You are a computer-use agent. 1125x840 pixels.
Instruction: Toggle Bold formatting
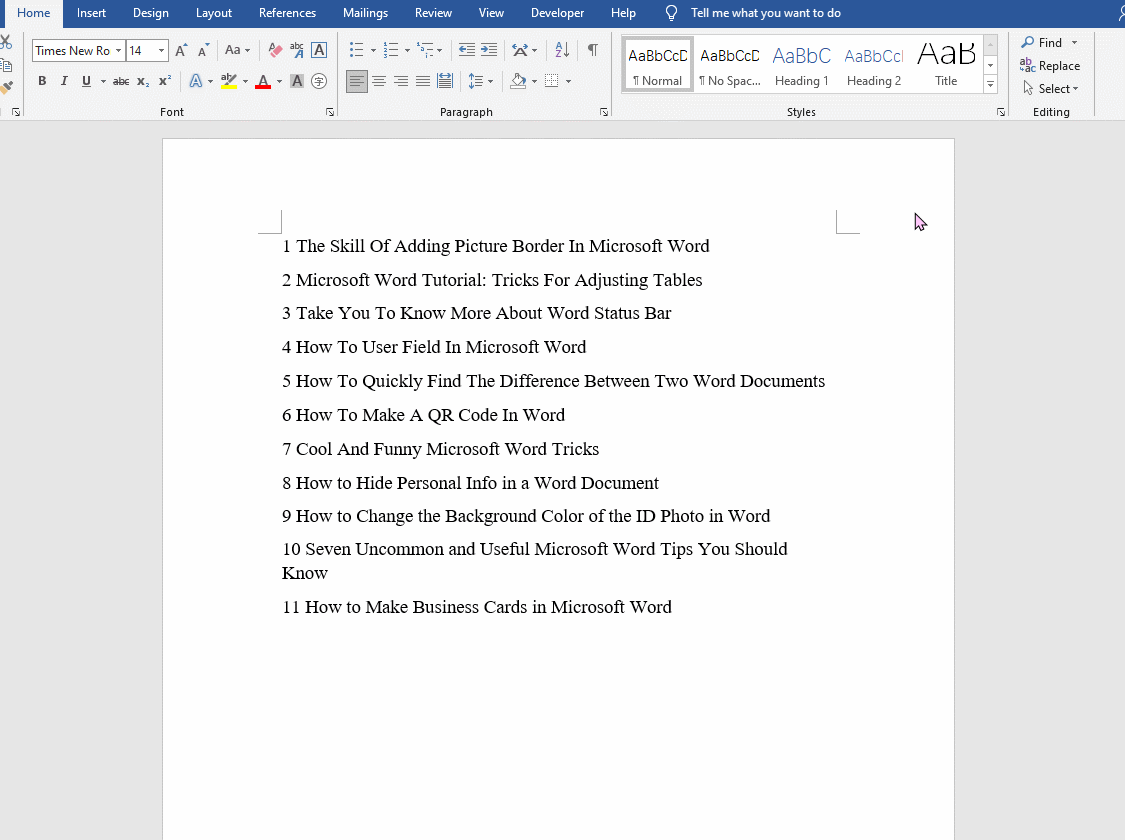(x=42, y=81)
